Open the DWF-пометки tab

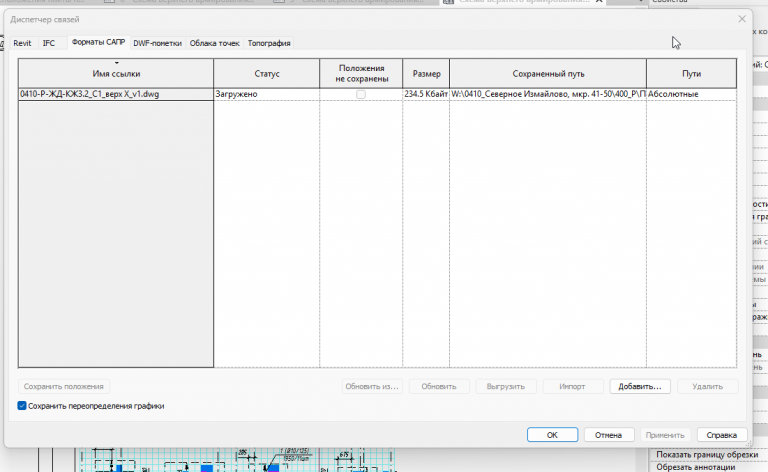tap(157, 43)
